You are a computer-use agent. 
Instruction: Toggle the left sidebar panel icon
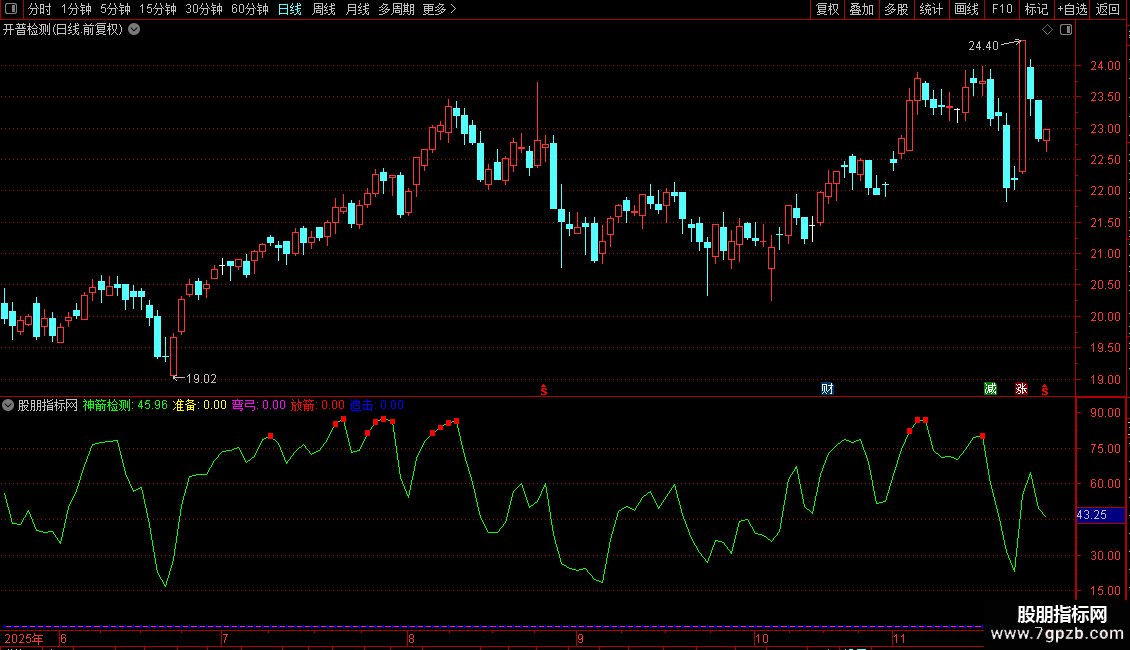click(x=11, y=9)
